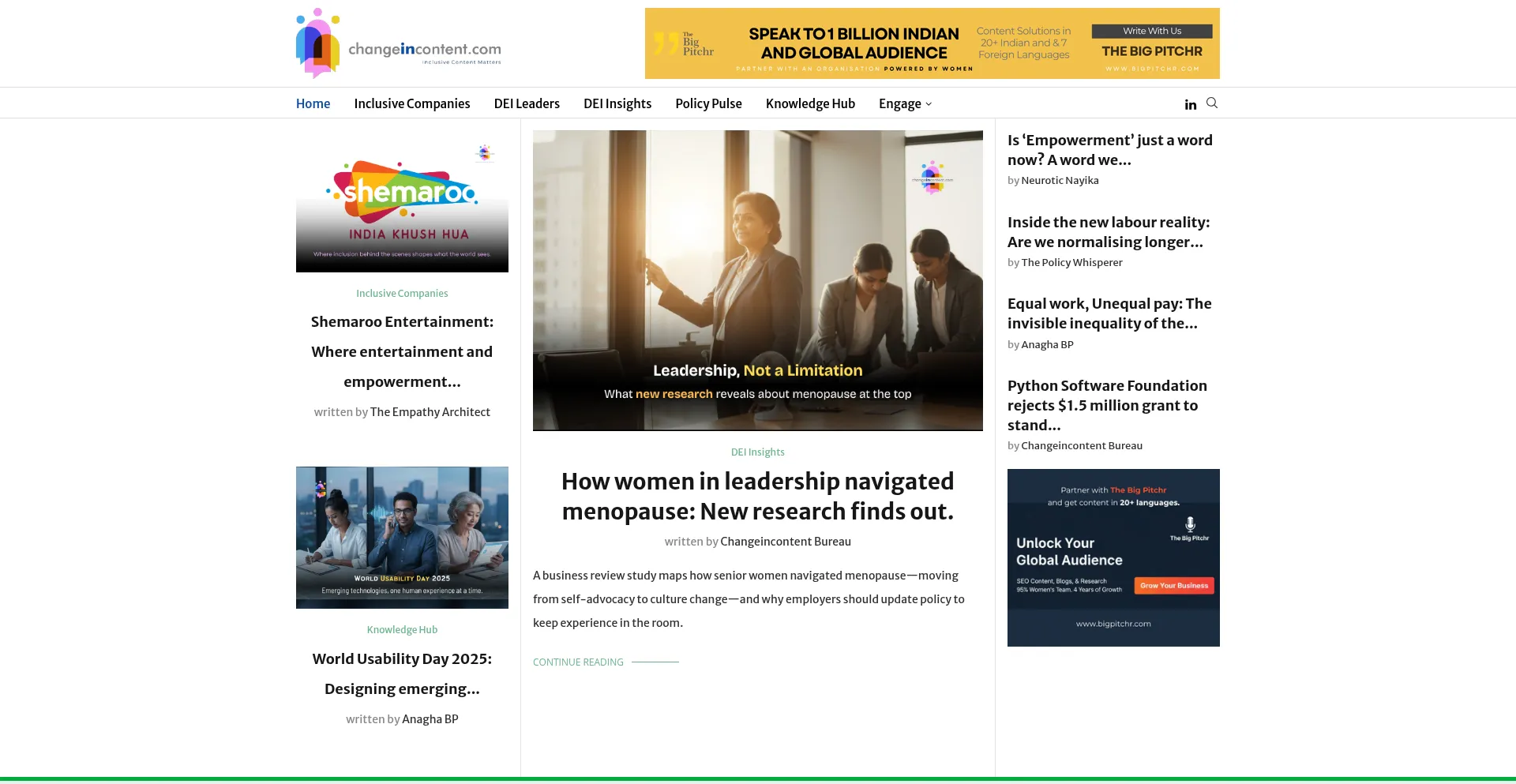Navigate to DEI Leaders section
Image resolution: width=1516 pixels, height=784 pixels.
pyautogui.click(x=527, y=103)
